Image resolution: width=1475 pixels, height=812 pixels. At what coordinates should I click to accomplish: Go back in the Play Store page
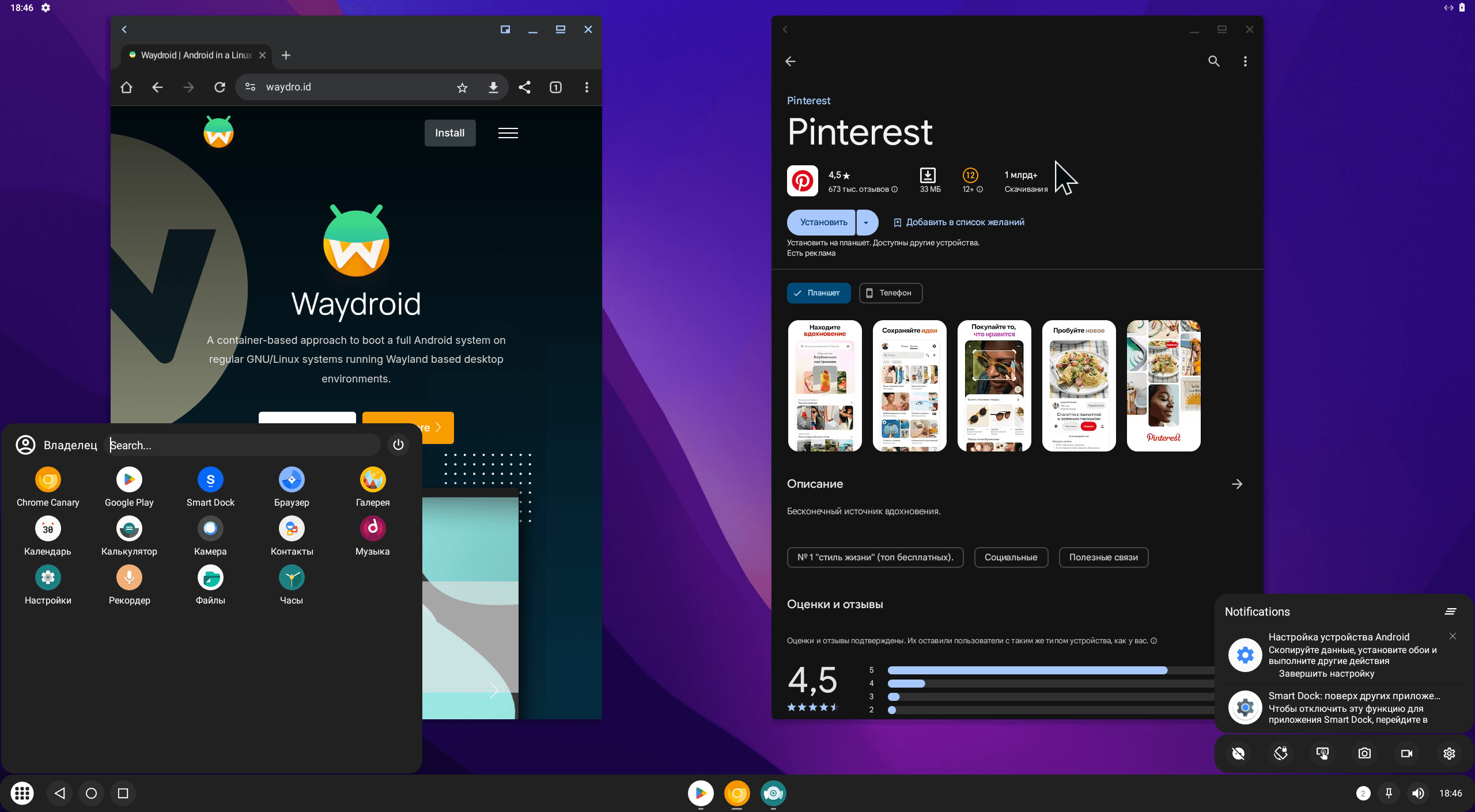[791, 61]
